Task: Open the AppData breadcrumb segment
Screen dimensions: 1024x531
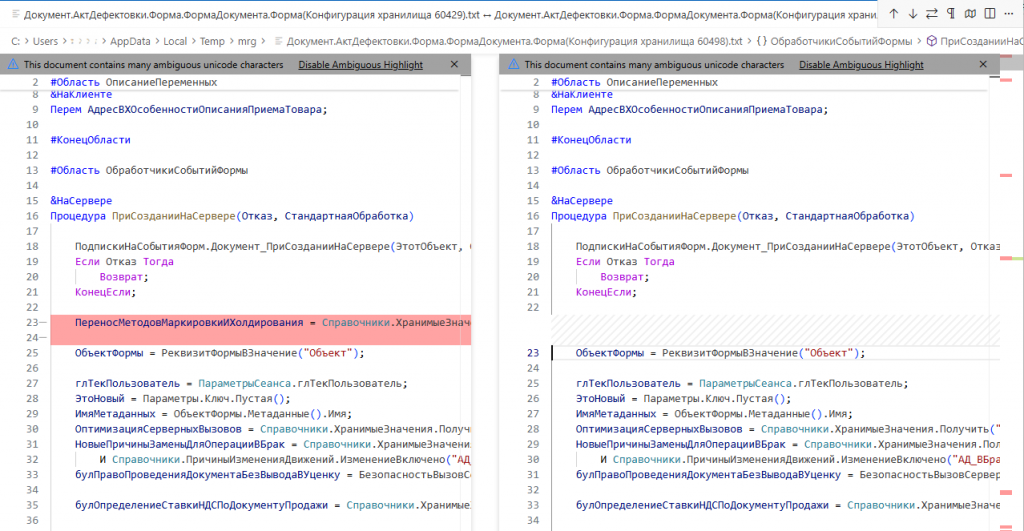Action: tap(130, 41)
